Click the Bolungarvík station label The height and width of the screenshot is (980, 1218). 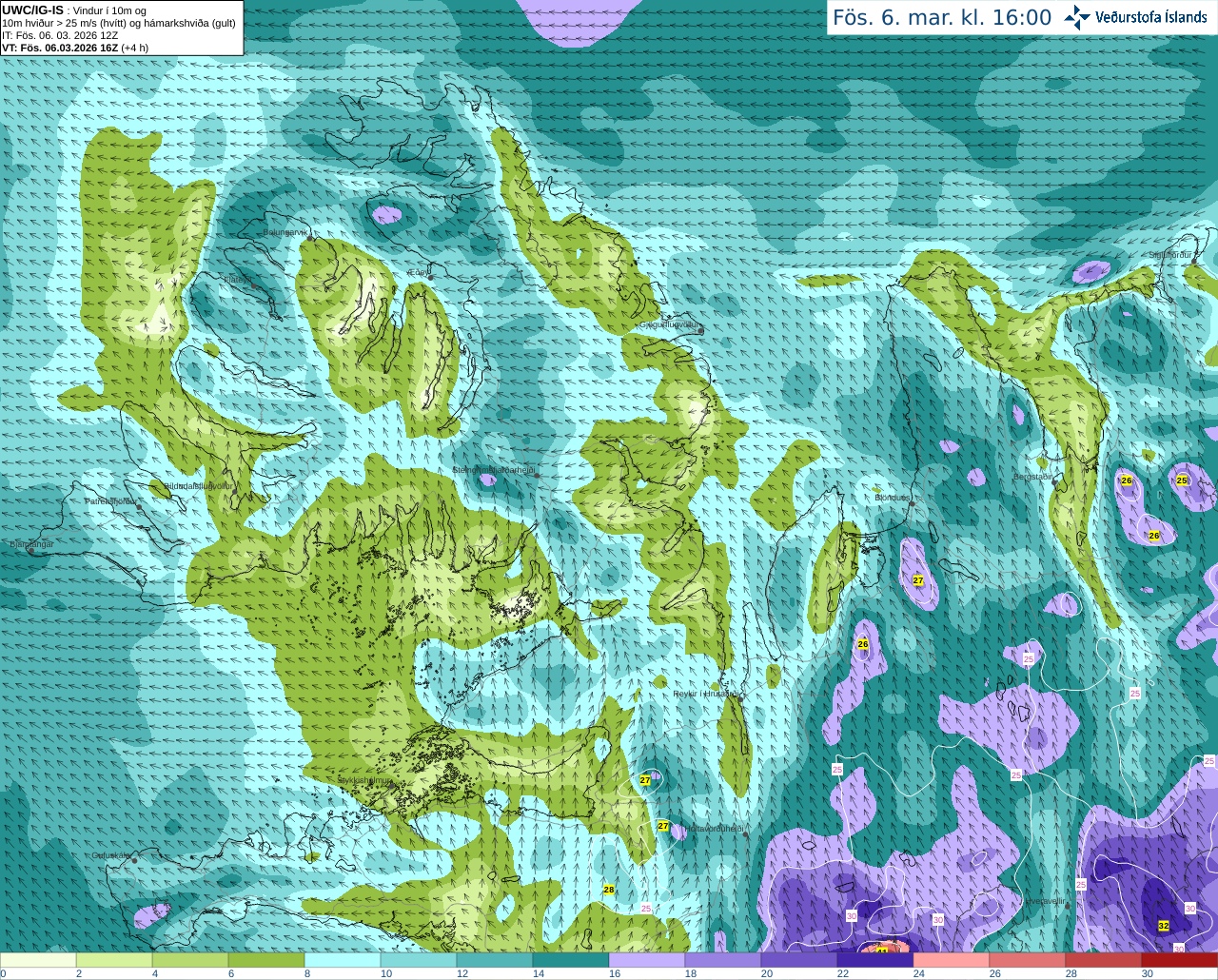coord(286,232)
